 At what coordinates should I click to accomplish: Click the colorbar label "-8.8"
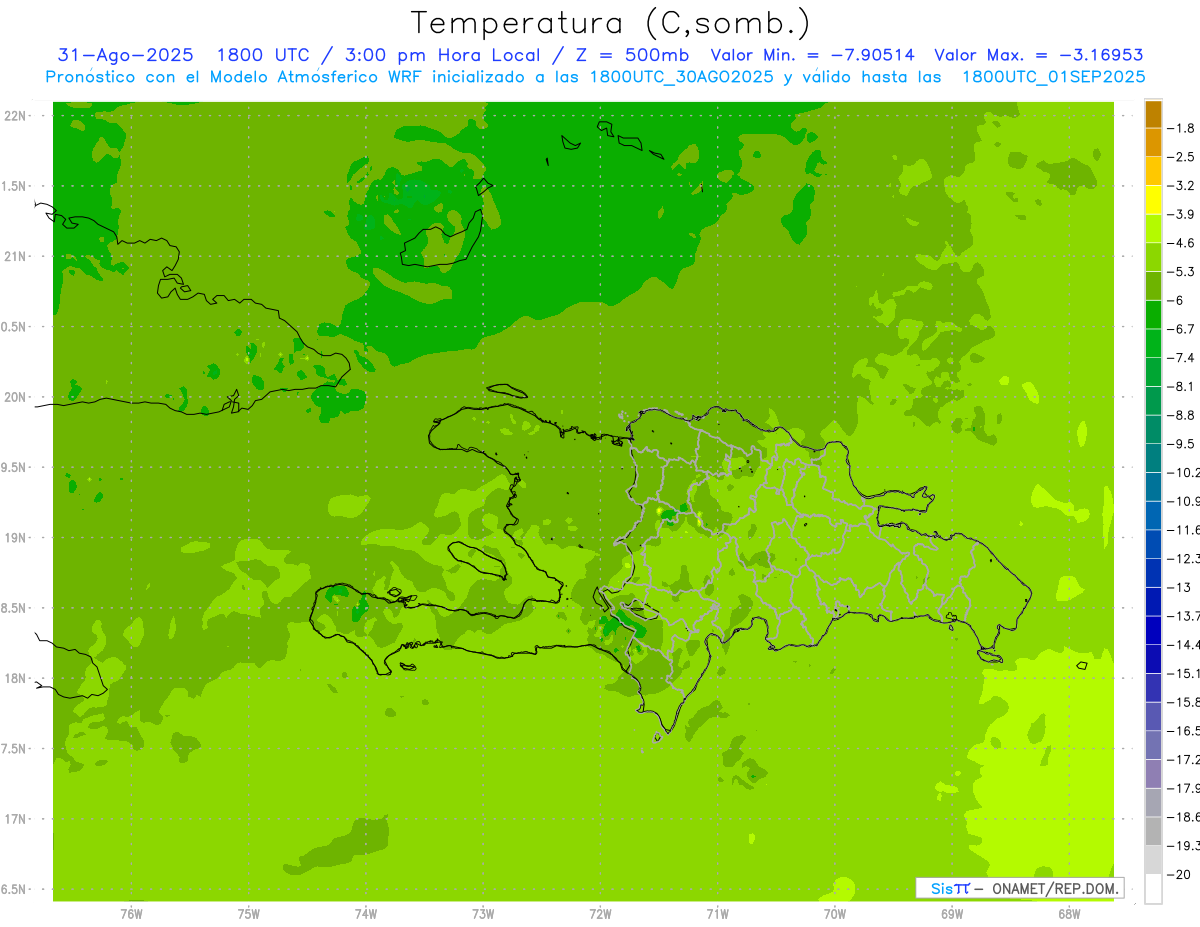click(x=1181, y=415)
